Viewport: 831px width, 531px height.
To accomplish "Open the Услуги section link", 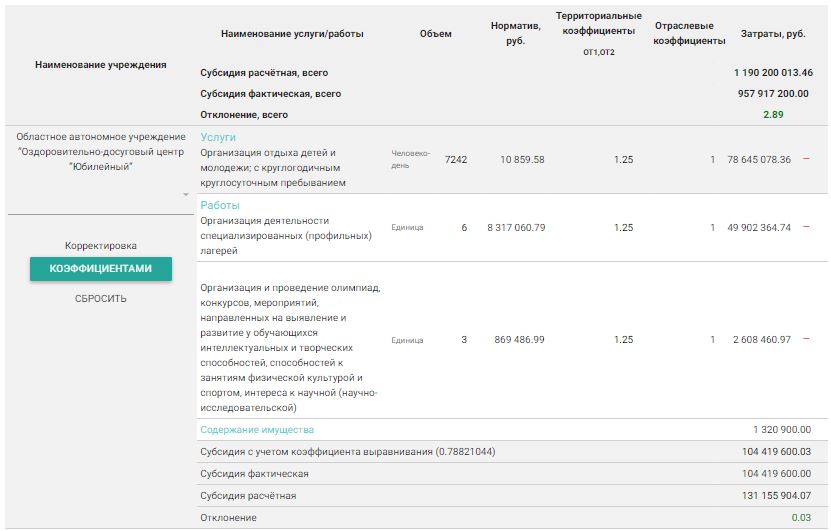I will click(x=218, y=137).
